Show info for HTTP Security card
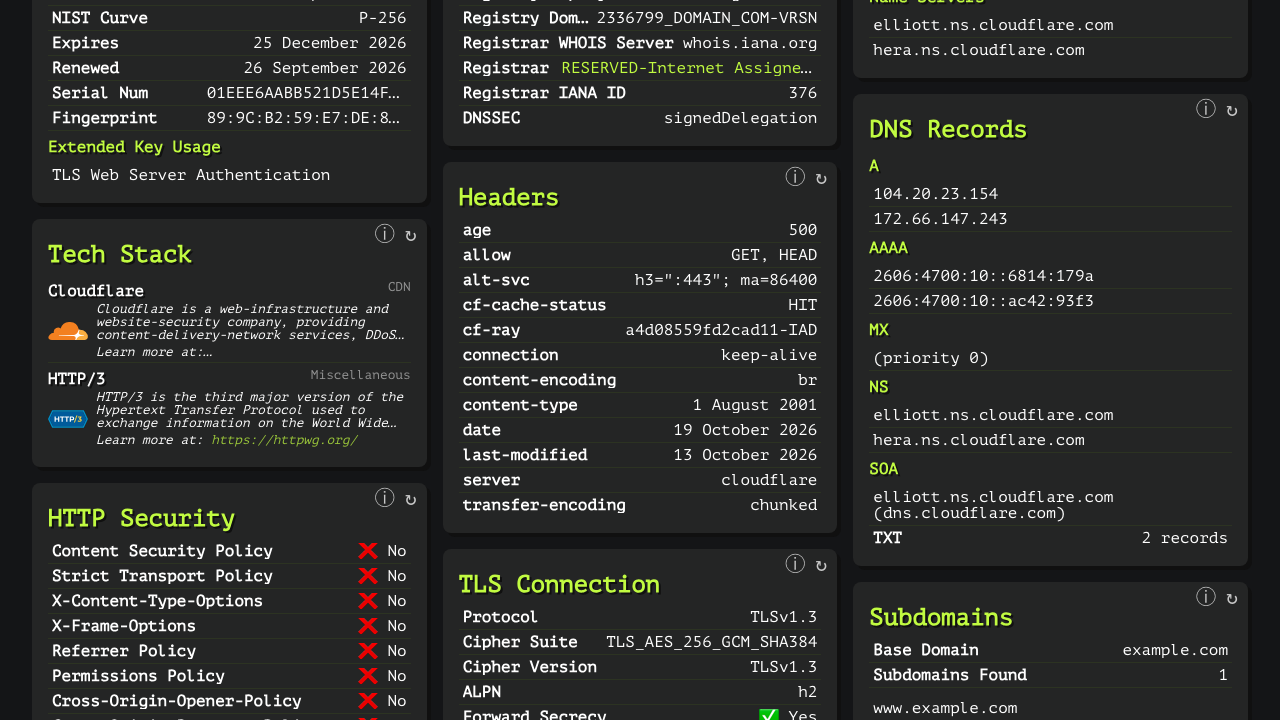This screenshot has height=720, width=1280. [385, 498]
